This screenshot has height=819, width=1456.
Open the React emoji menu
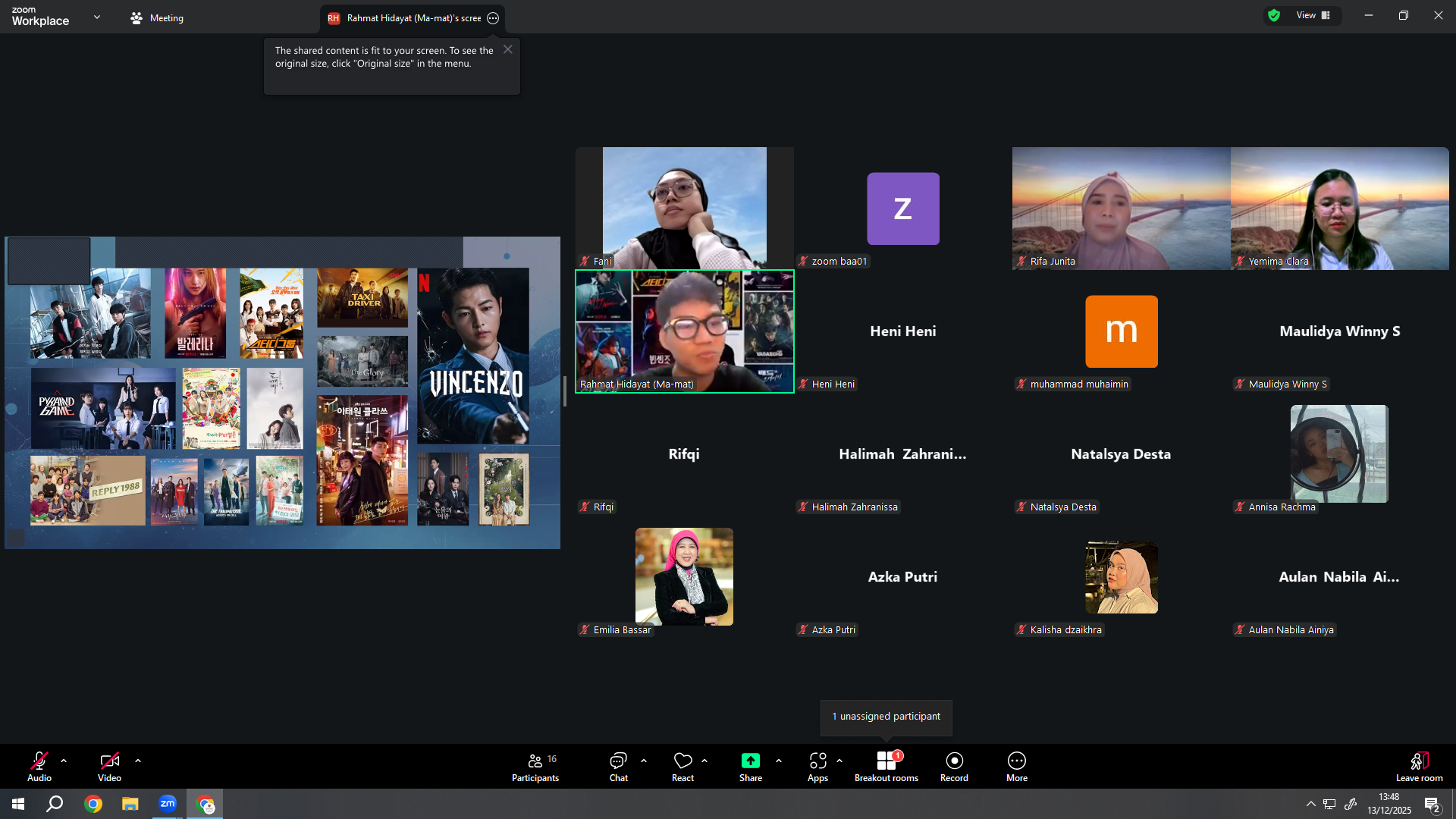coord(682,766)
